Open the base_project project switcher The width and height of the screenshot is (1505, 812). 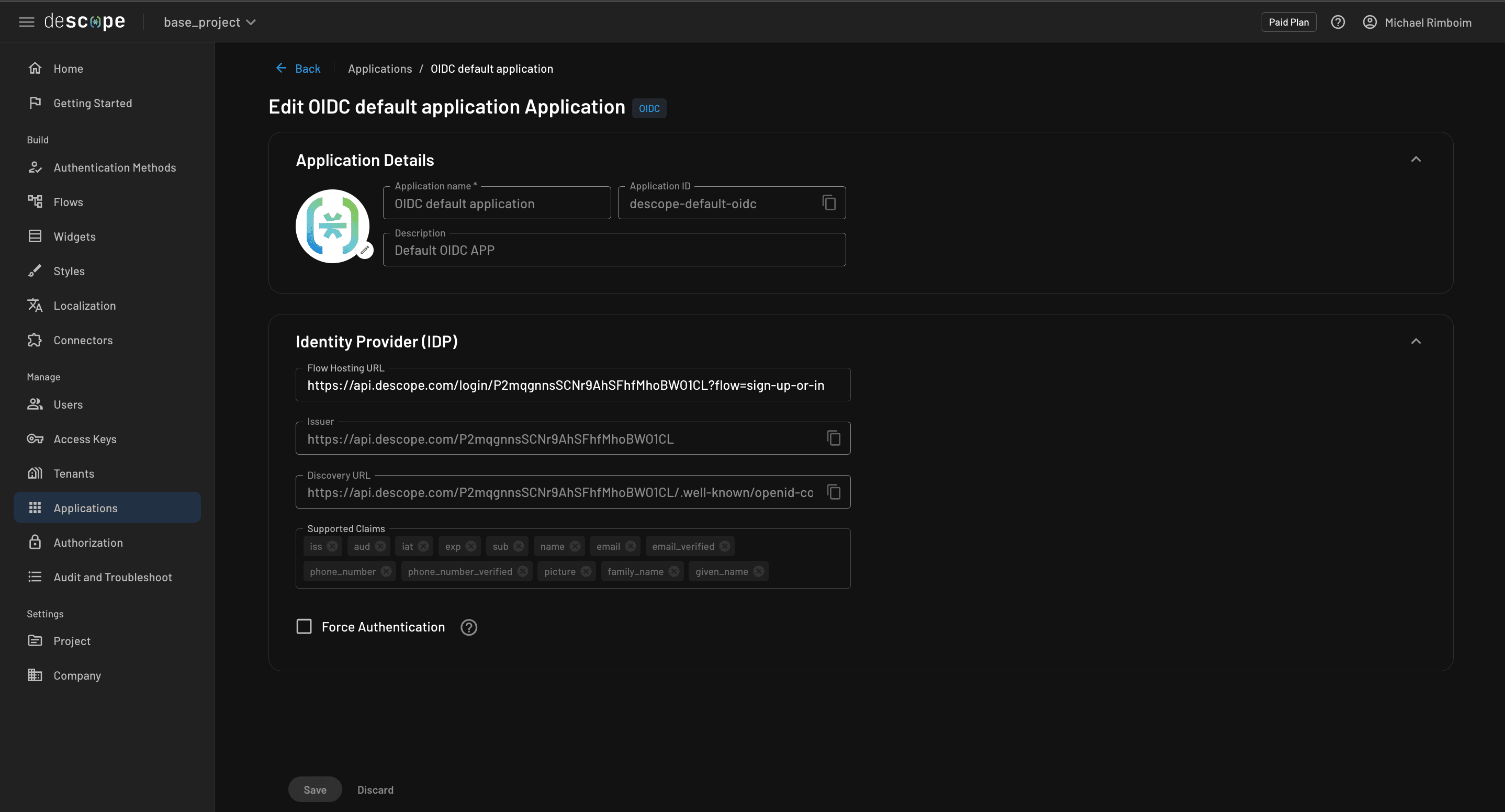(x=209, y=21)
